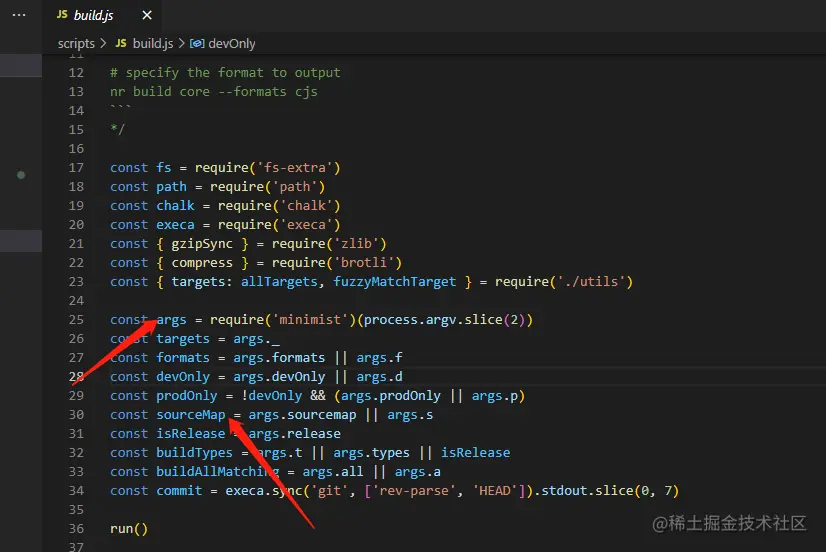Click the JS file icon on build.js tab
The height and width of the screenshot is (552, 826).
click(62, 15)
